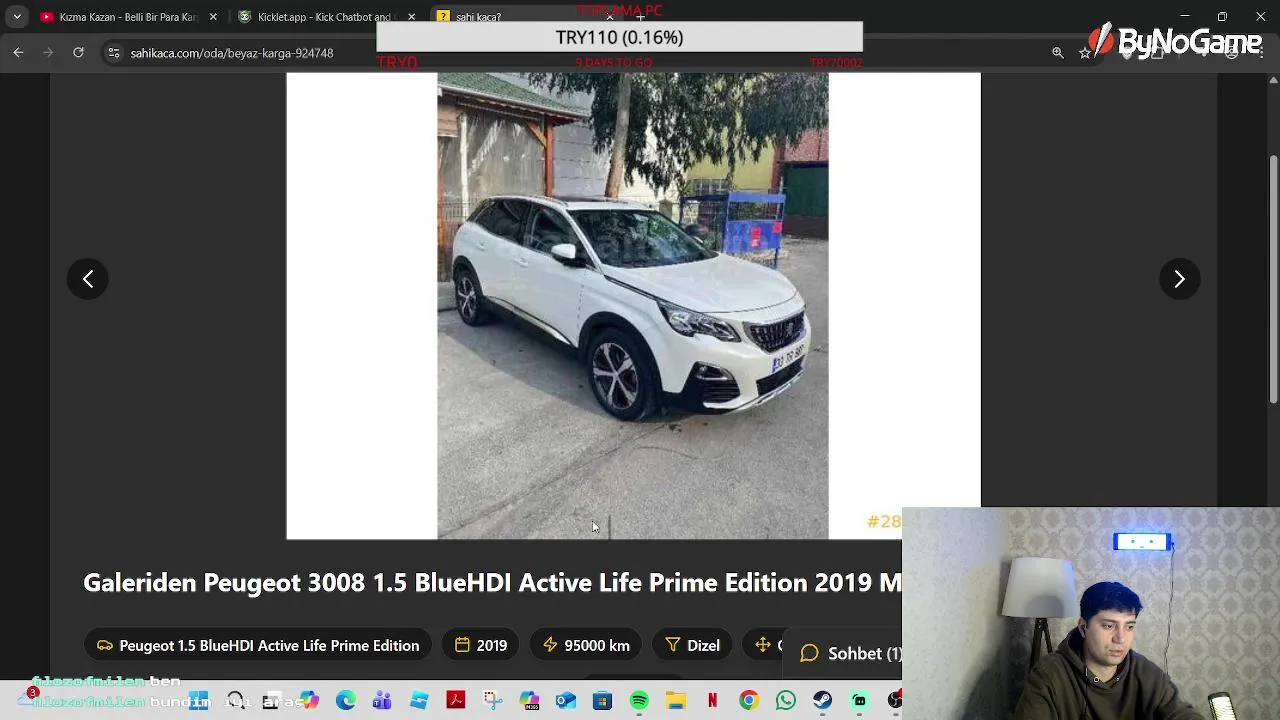Show the previous car photo
The image size is (1280, 720).
[x=88, y=279]
